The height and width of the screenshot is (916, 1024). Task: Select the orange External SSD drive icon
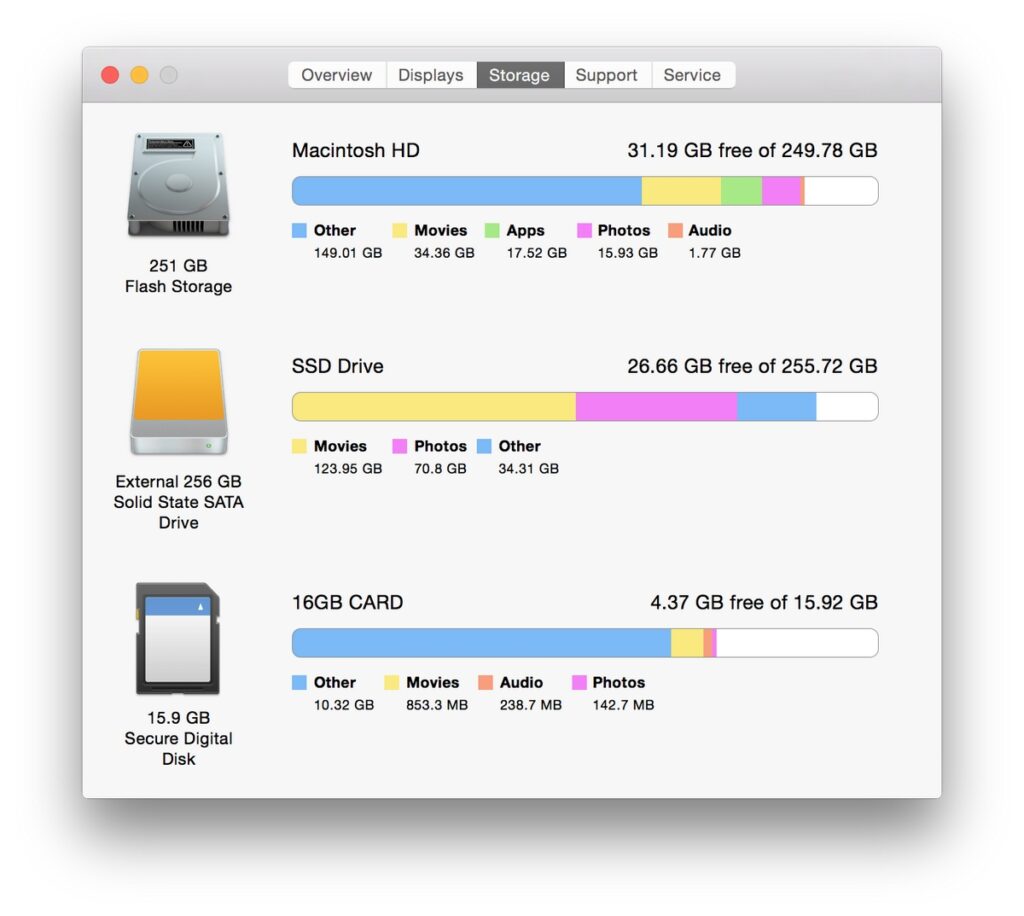click(x=177, y=402)
